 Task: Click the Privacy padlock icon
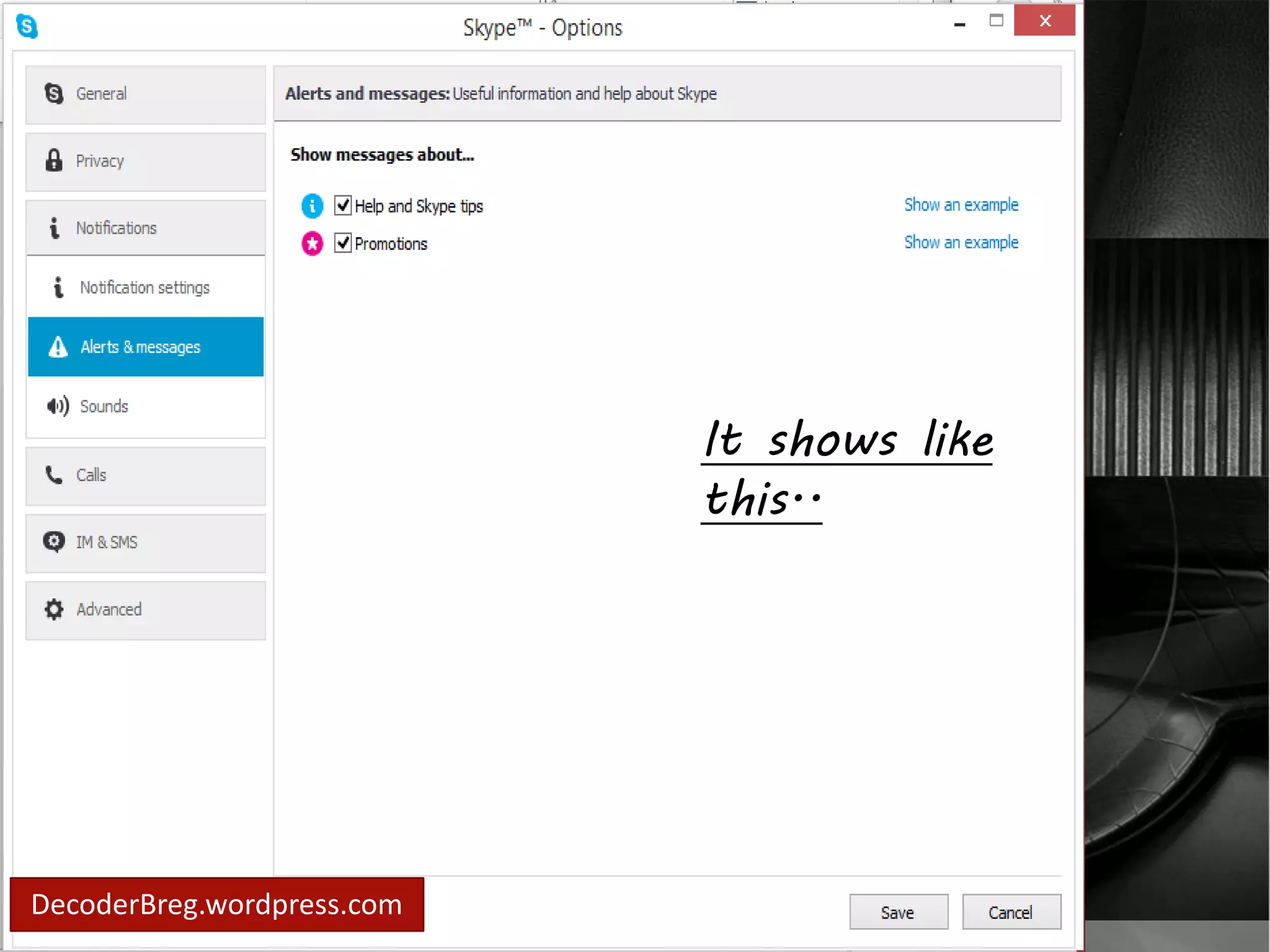coord(54,161)
